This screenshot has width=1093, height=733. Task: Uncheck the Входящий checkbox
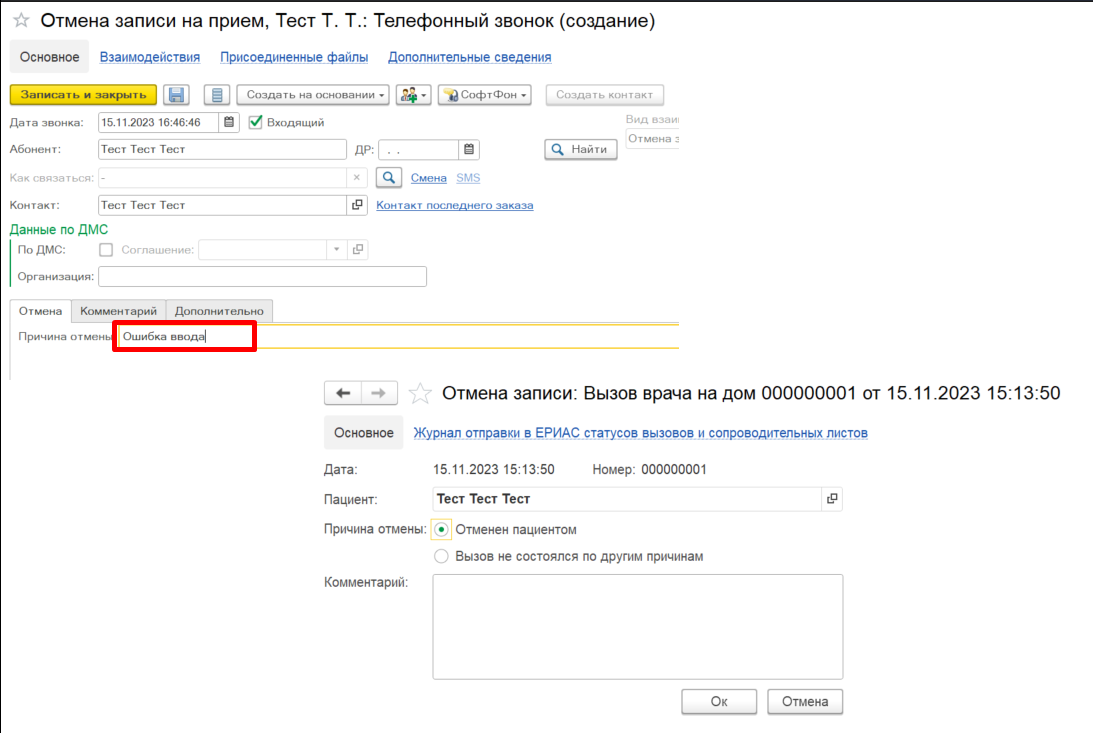(256, 122)
